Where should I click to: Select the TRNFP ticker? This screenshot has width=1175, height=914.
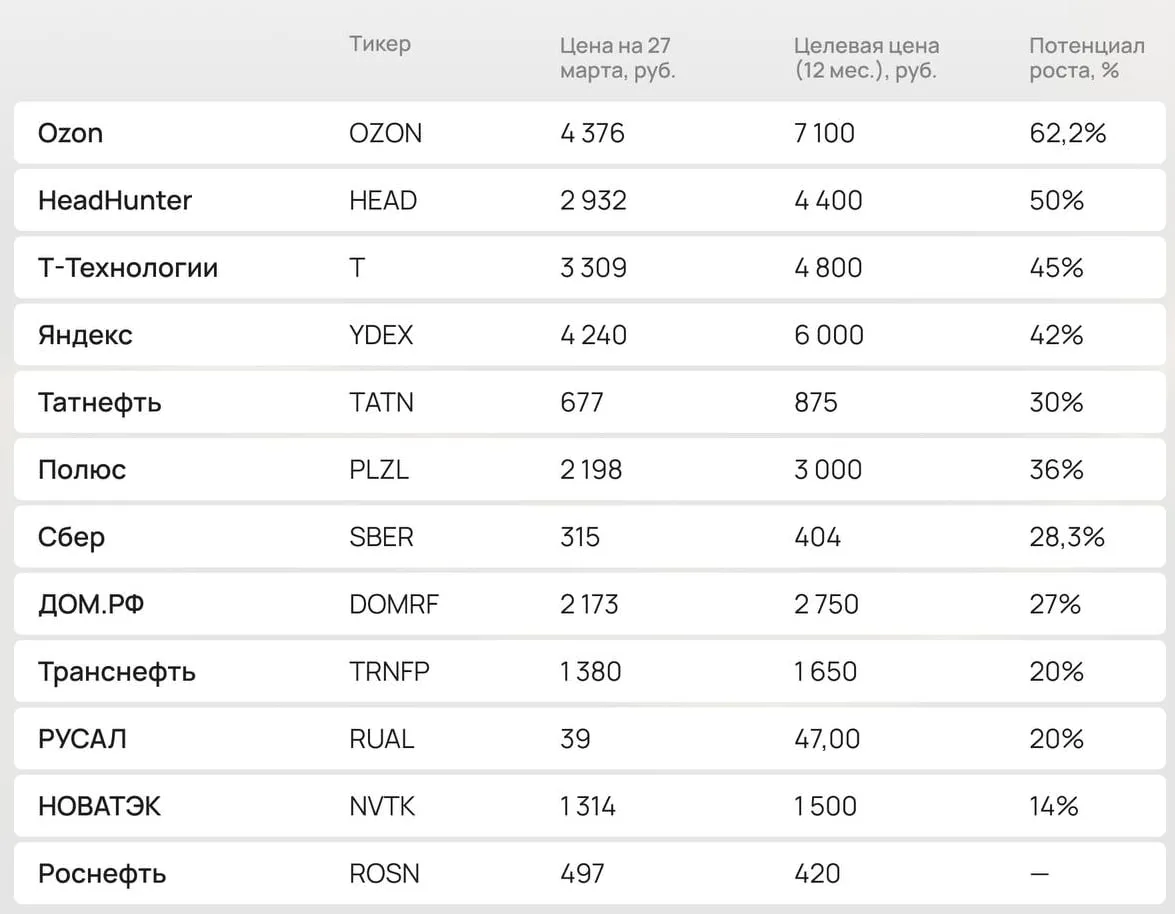389,672
